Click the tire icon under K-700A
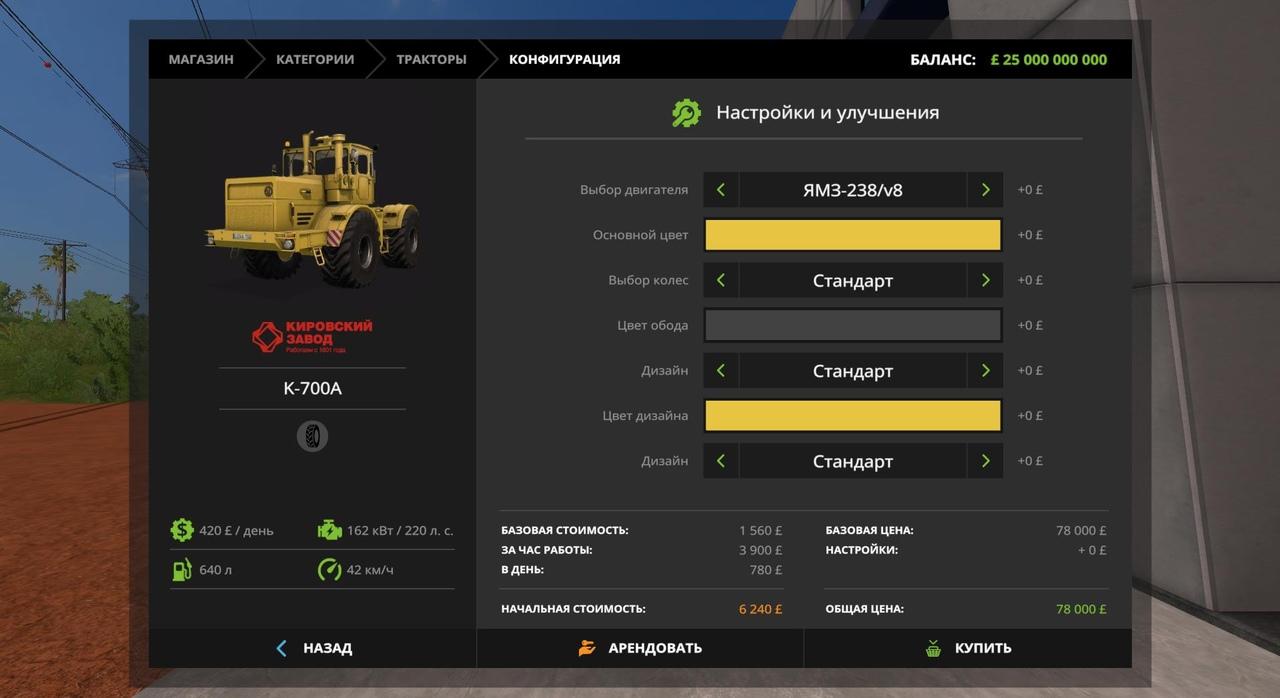1280x698 pixels. [x=312, y=436]
